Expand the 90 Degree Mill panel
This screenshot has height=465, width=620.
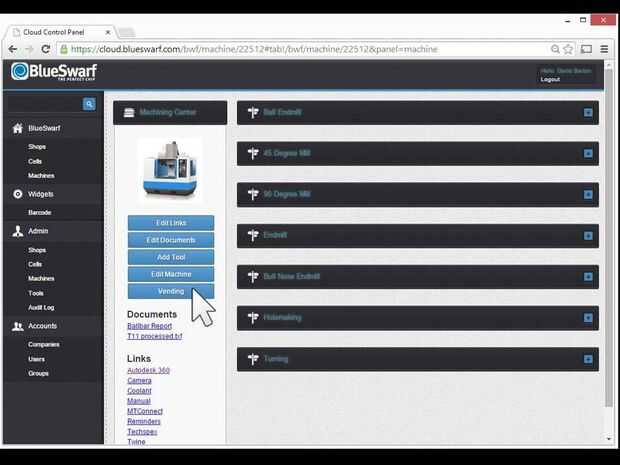588,195
